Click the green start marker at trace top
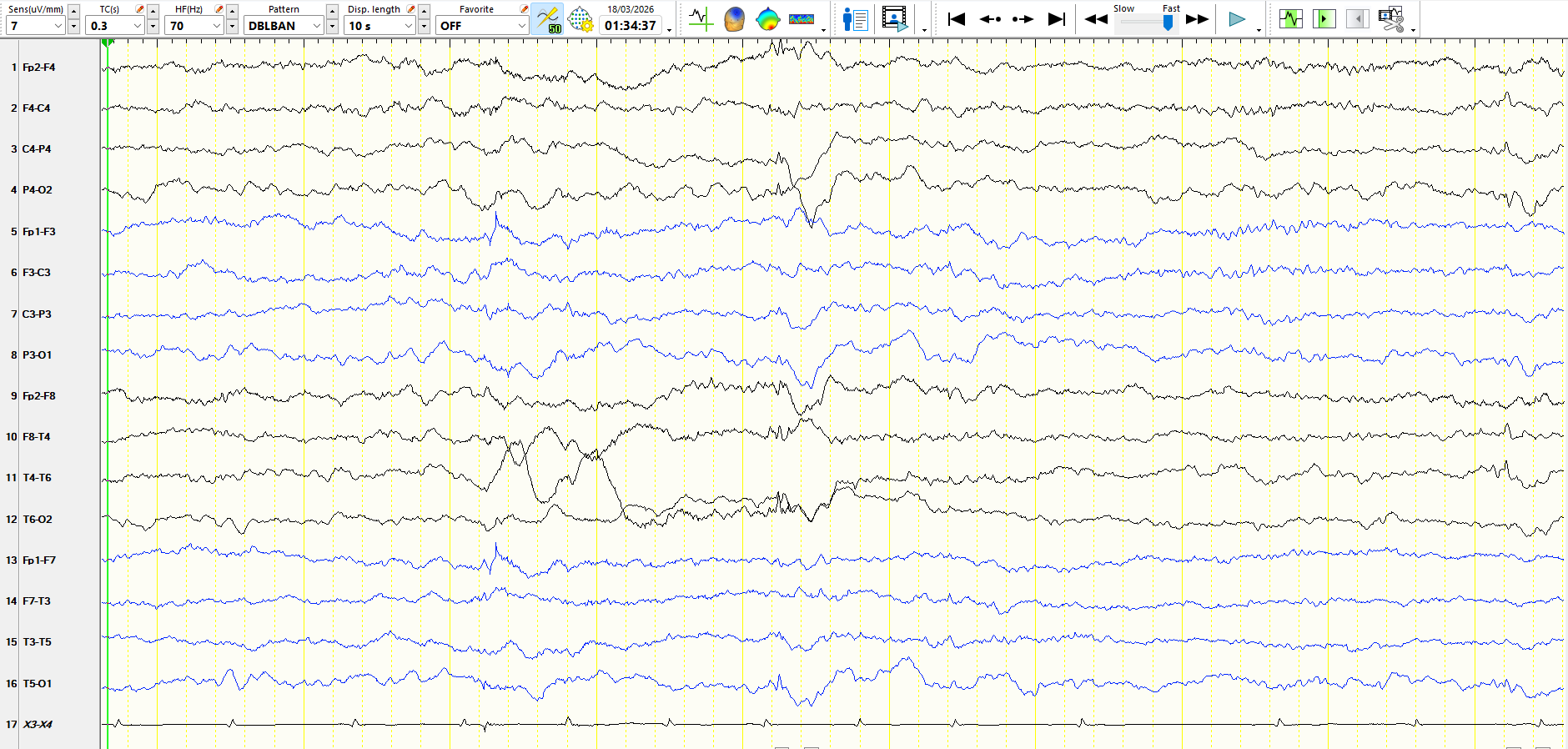 coord(108,43)
